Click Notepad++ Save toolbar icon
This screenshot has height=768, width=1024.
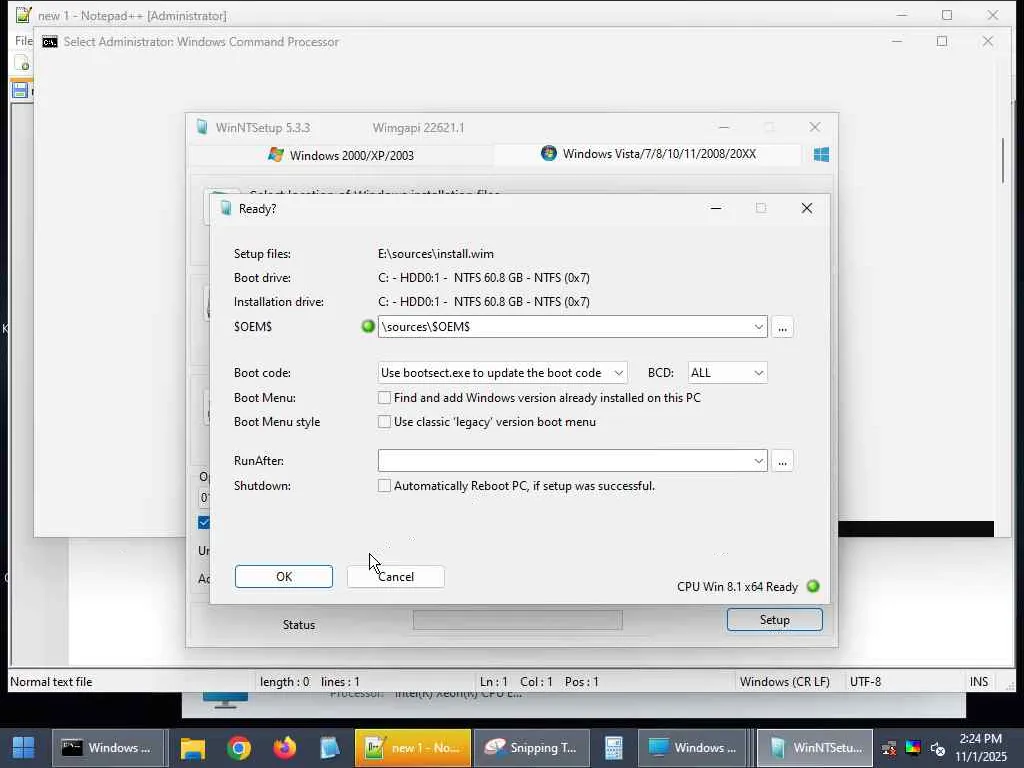[x=20, y=90]
